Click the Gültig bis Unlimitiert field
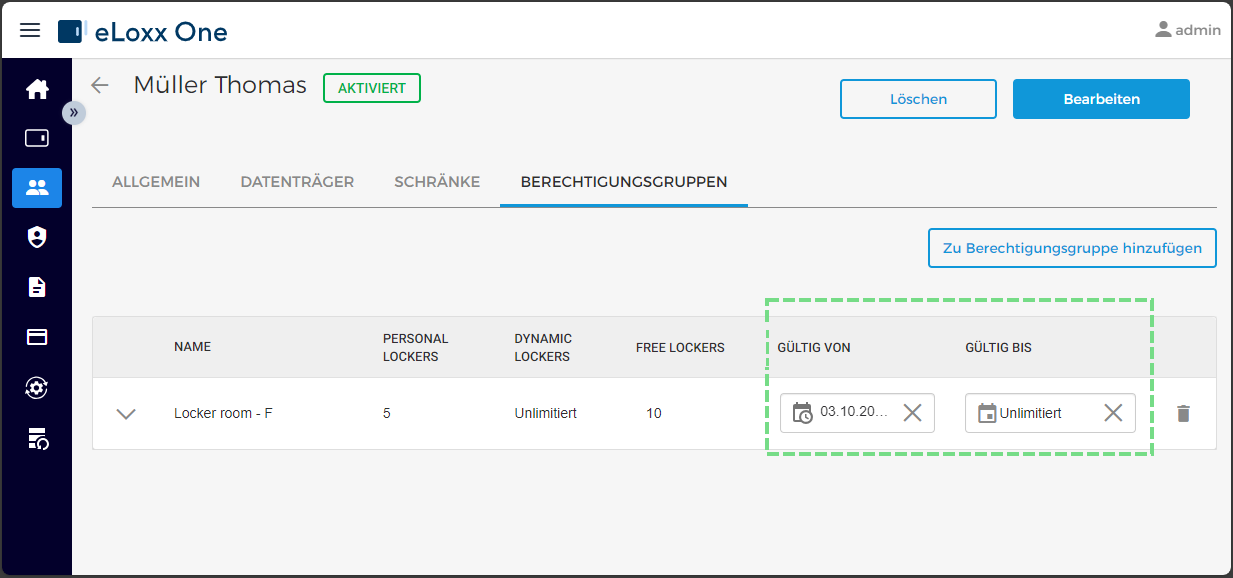1233x578 pixels. [1050, 413]
